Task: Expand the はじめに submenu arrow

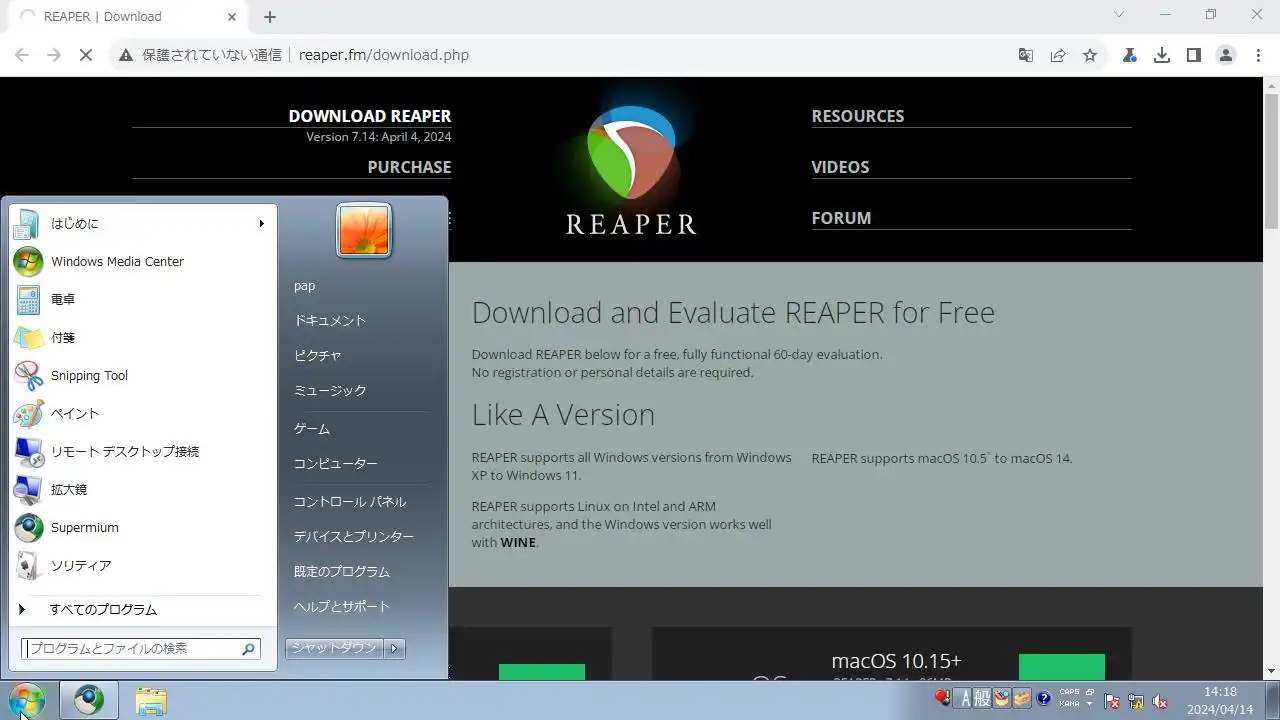Action: tap(262, 224)
